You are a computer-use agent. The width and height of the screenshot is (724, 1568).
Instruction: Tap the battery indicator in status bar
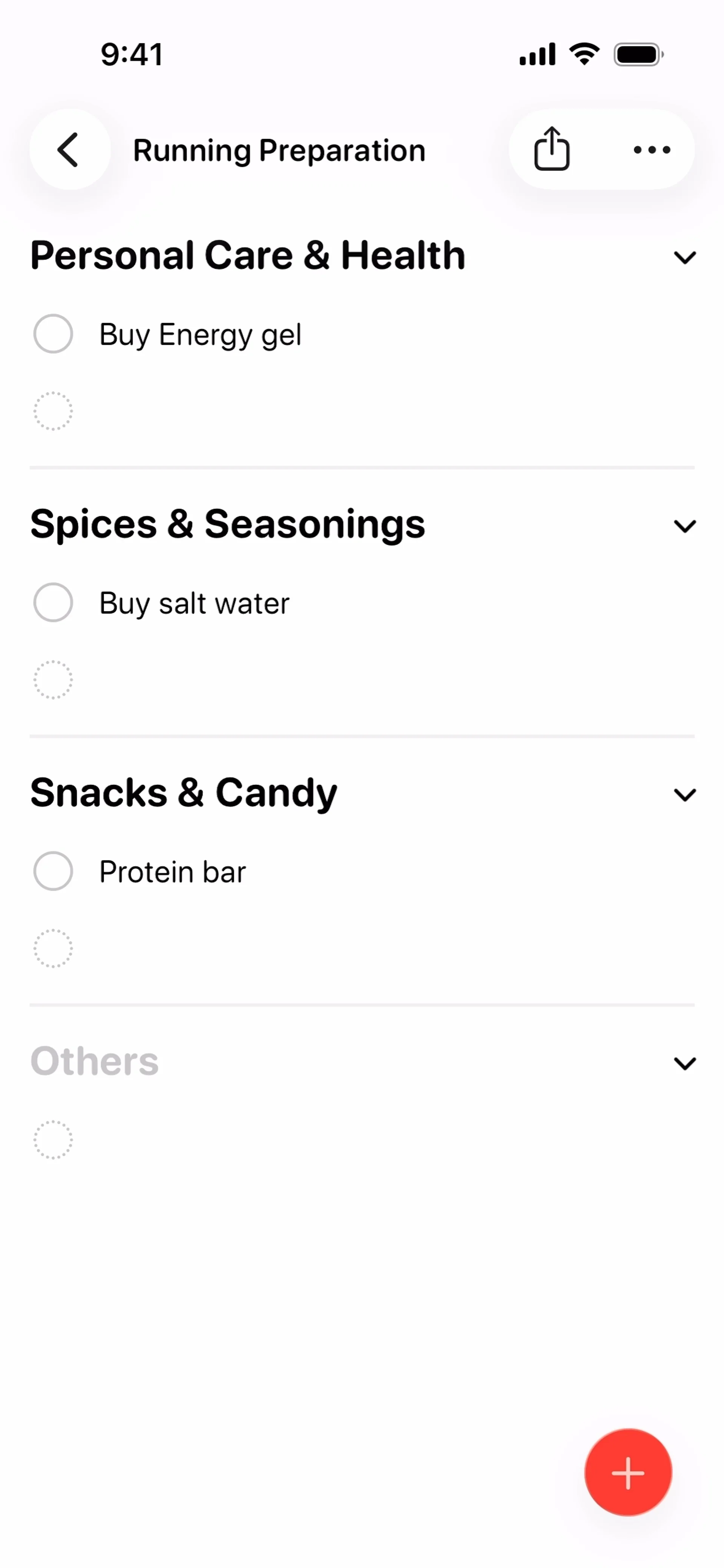click(x=638, y=55)
